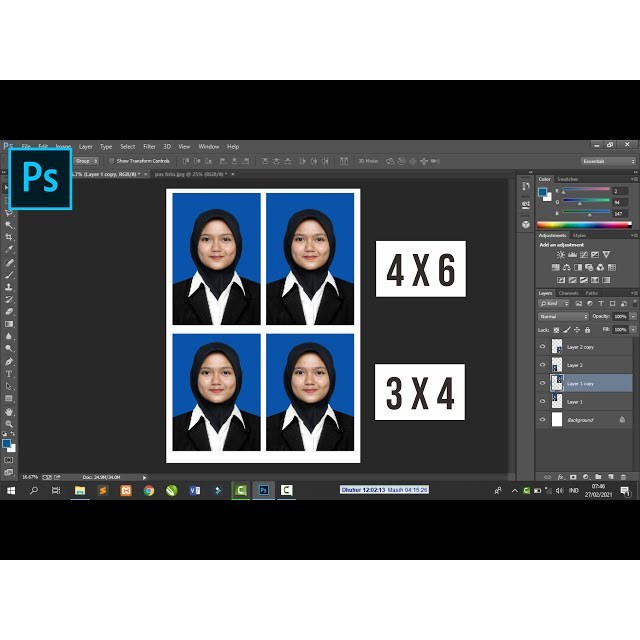Add a Brightness/Contrast adjustment

click(x=561, y=255)
